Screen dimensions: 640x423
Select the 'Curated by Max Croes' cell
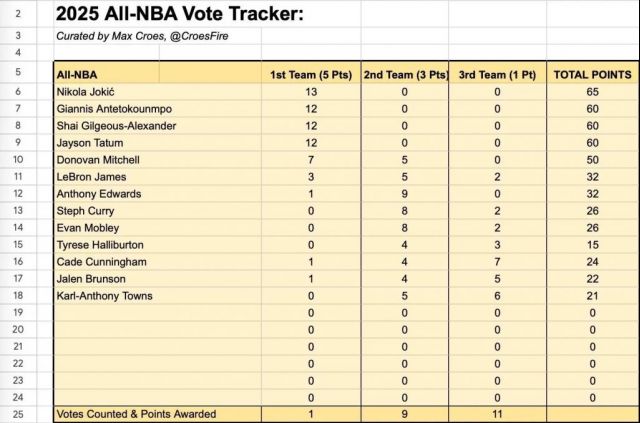(142, 36)
